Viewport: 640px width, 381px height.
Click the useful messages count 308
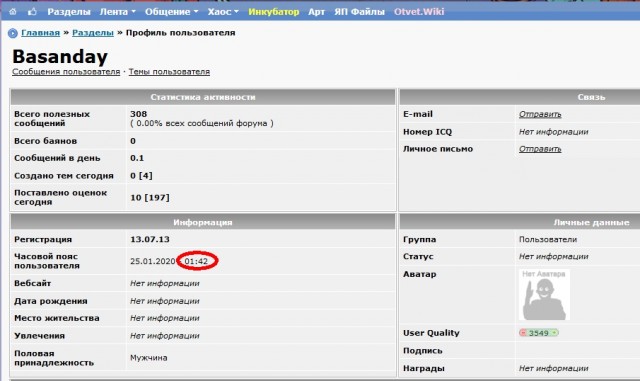(x=138, y=114)
